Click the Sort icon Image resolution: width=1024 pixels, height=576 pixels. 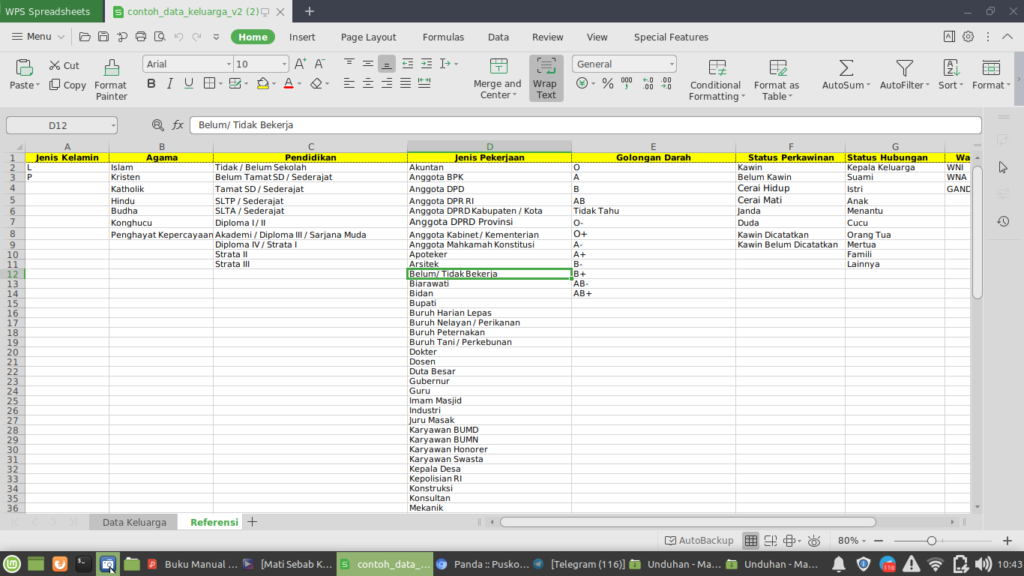click(951, 68)
